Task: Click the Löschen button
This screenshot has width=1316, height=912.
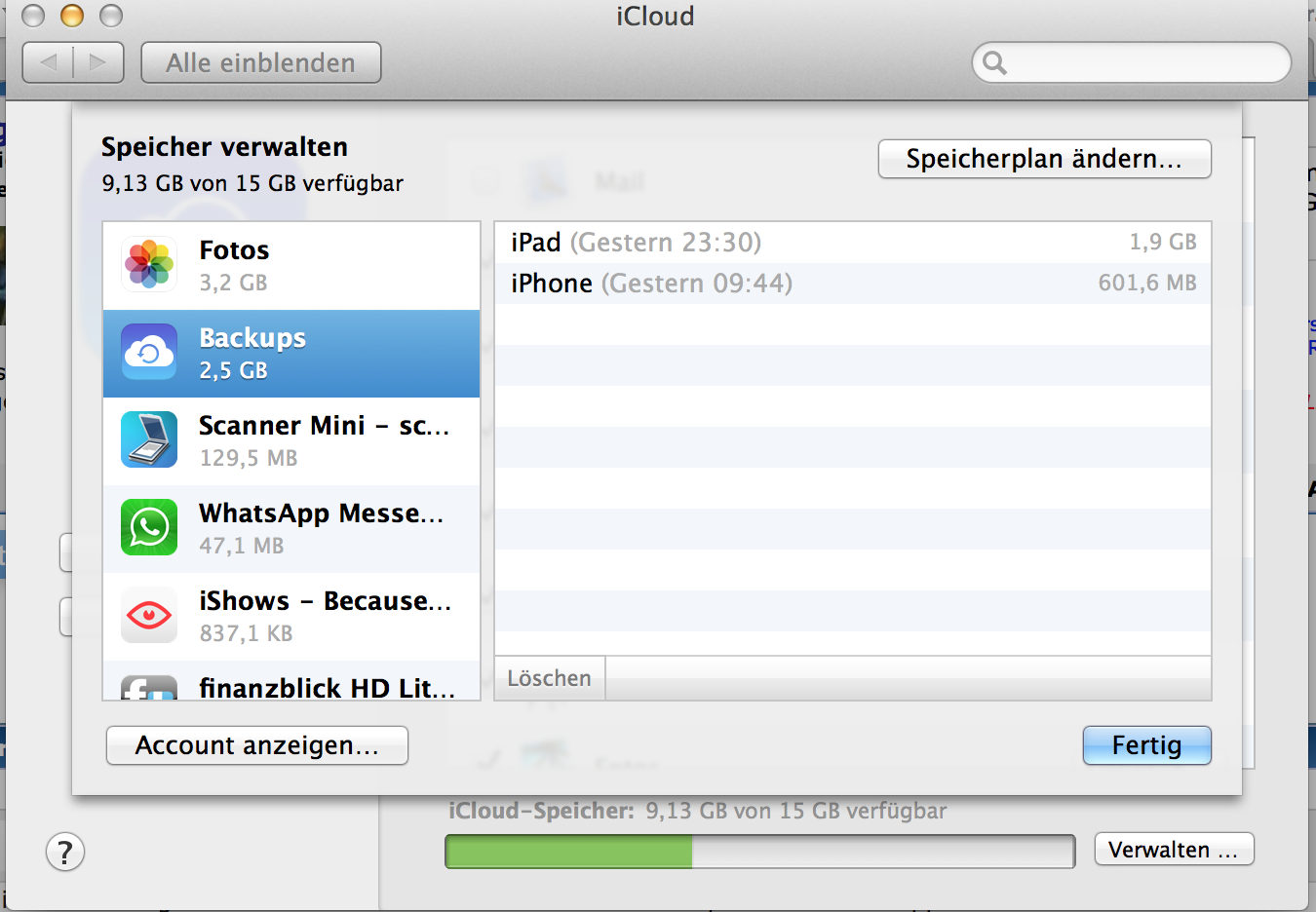Action: pos(550,678)
